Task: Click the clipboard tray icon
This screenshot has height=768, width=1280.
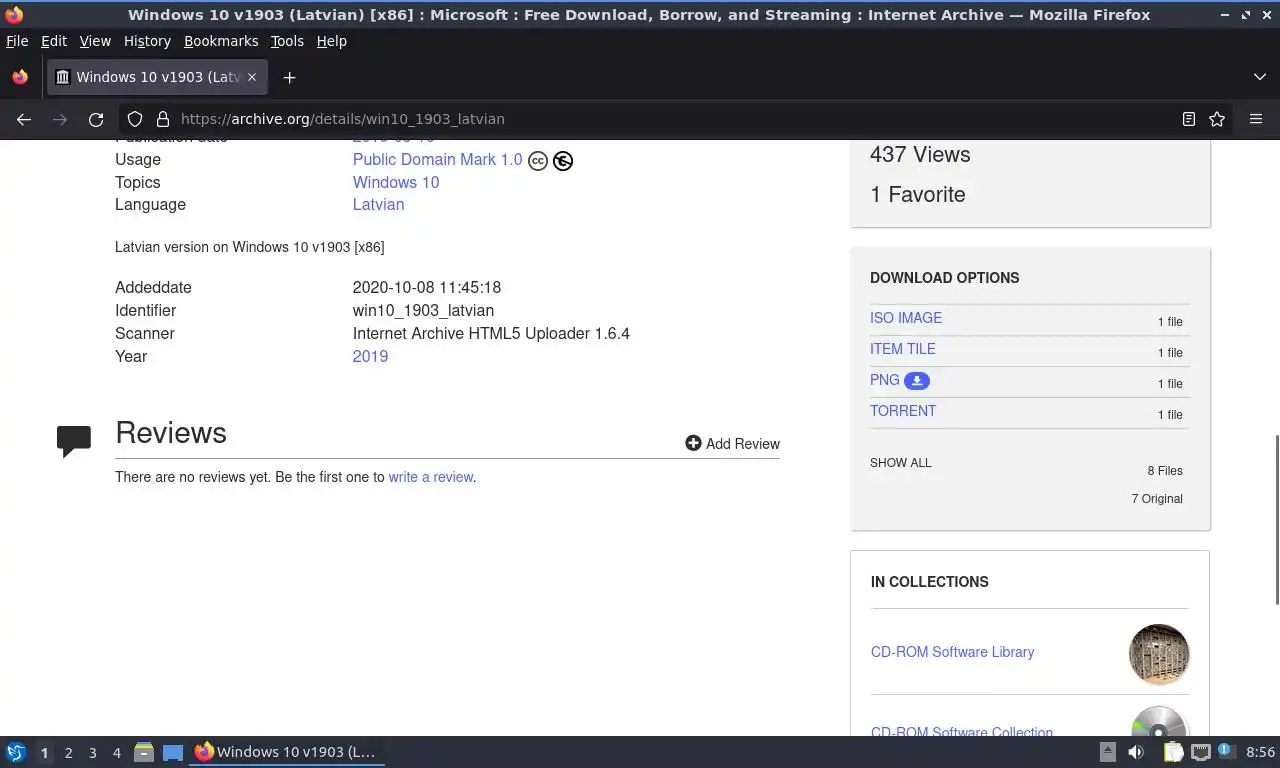Action: tap(1173, 752)
